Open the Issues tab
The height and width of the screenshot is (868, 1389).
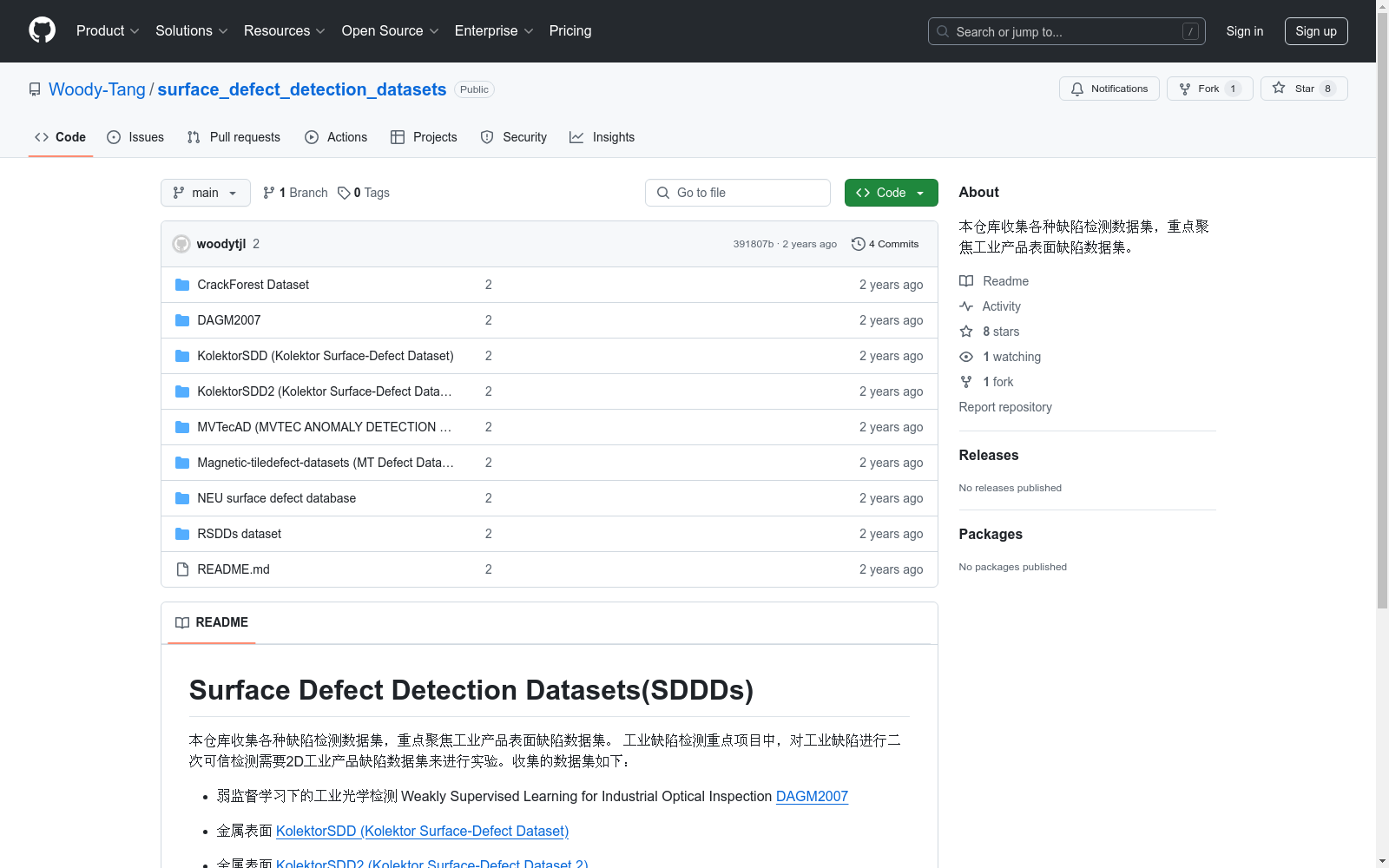[135, 137]
